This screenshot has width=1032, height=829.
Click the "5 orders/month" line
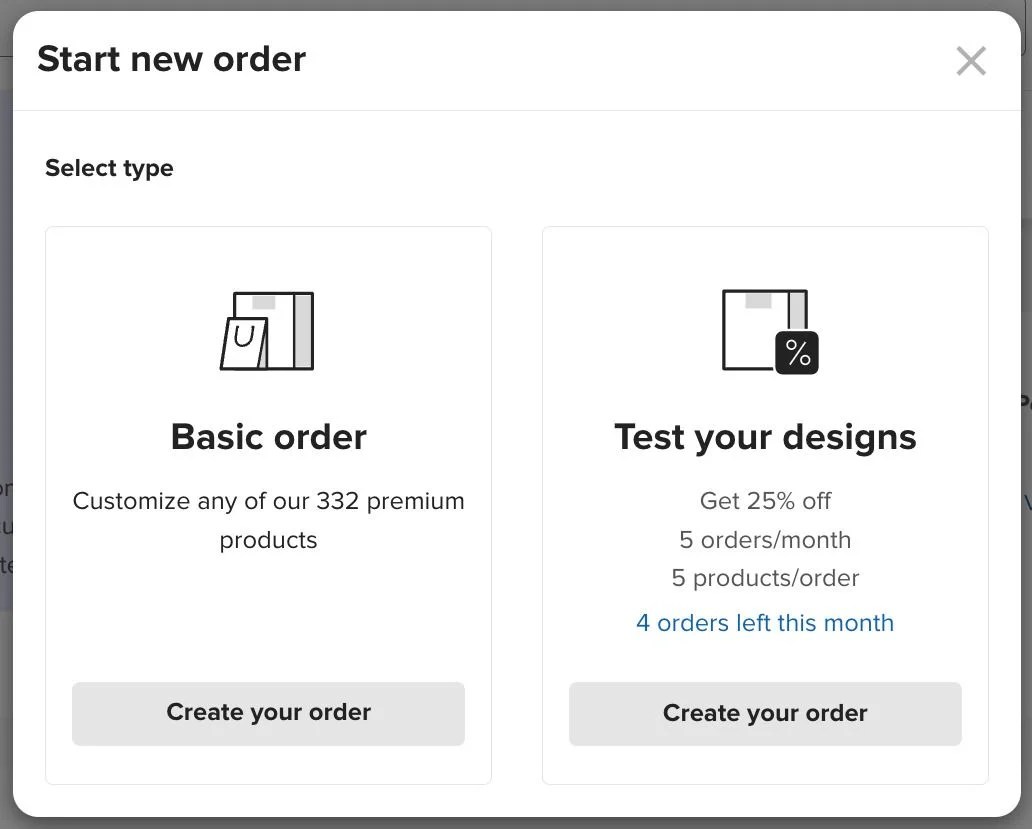coord(765,540)
